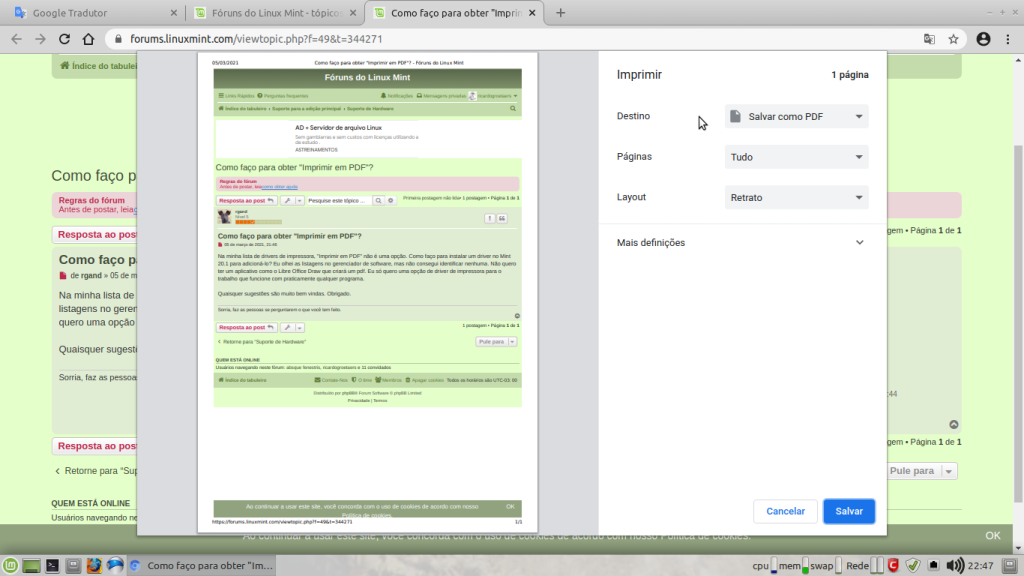Viewport: 1024px width, 576px height.
Task: Bookmark this page with the star icon
Action: pyautogui.click(x=953, y=39)
